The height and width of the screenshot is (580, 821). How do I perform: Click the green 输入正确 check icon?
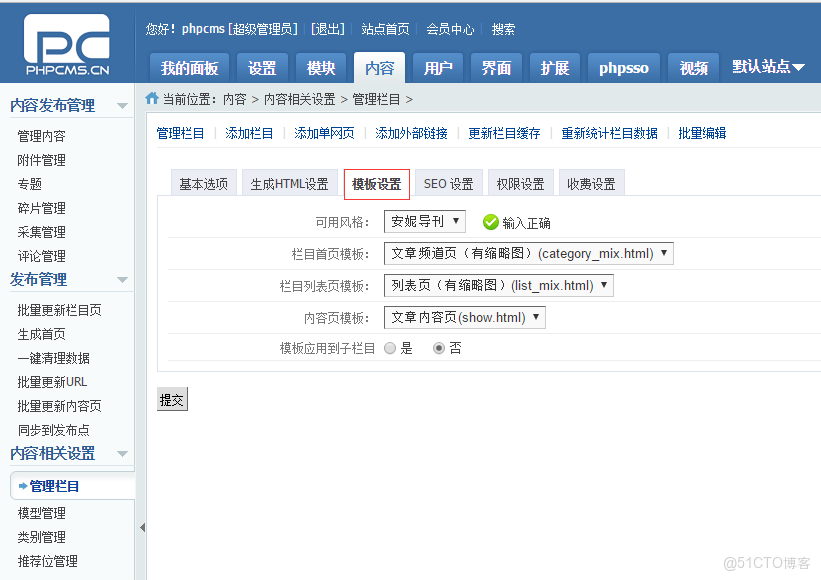tap(490, 222)
